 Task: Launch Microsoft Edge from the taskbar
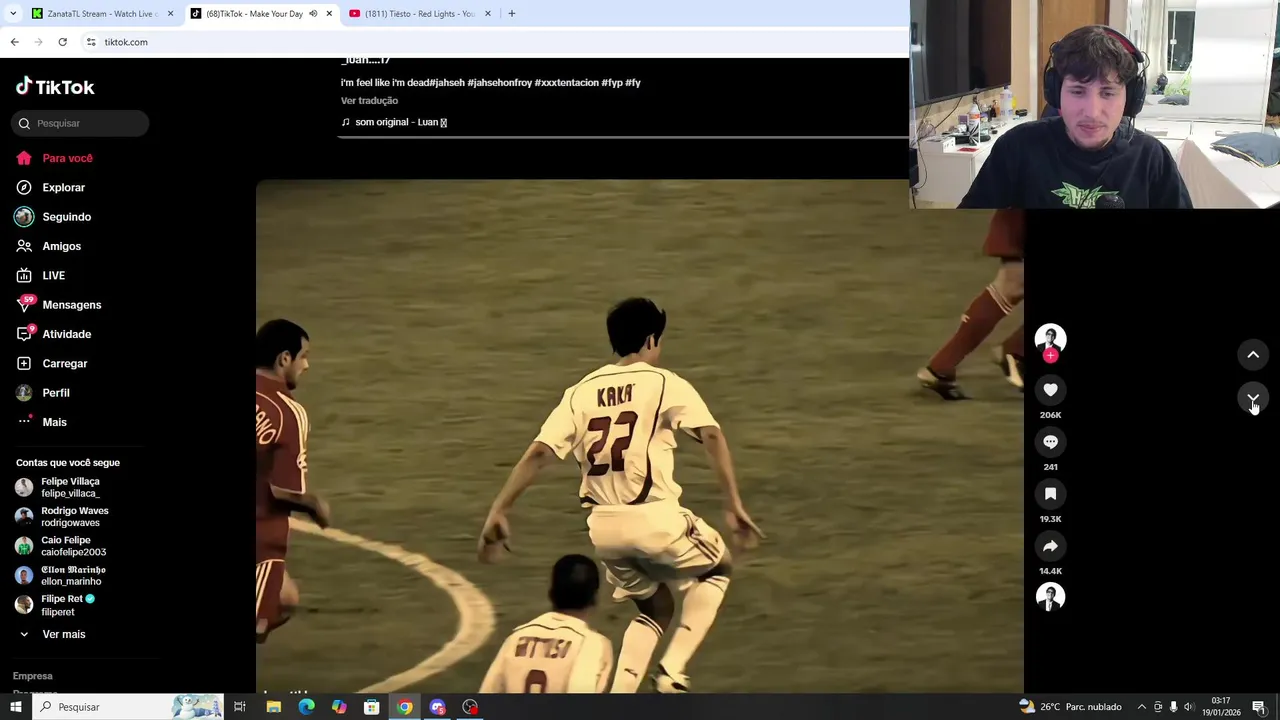(306, 707)
